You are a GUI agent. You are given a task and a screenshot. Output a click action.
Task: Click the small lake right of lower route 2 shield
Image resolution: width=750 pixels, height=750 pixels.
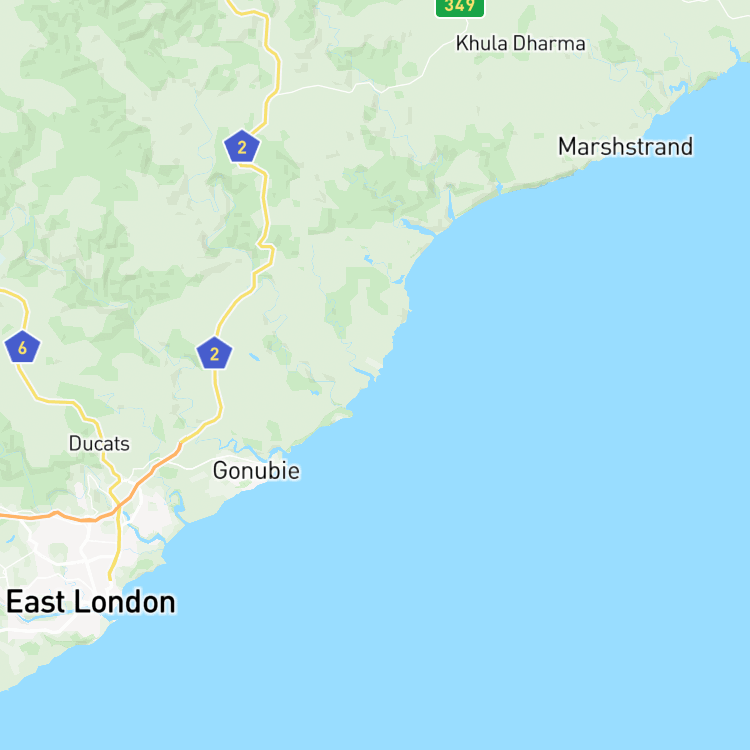[x=254, y=357]
